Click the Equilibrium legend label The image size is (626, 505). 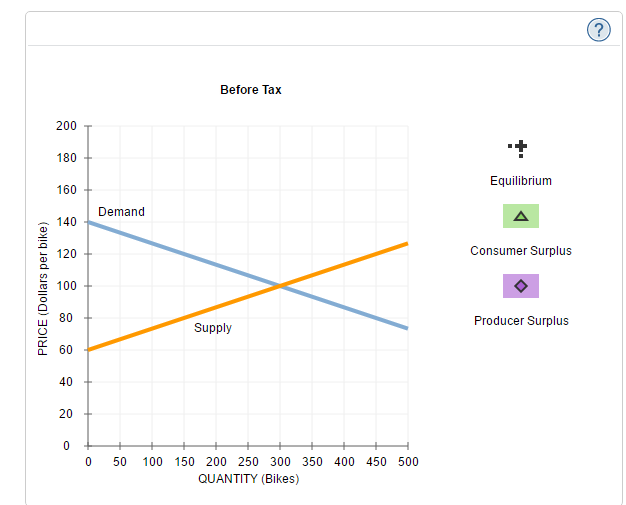point(520,181)
